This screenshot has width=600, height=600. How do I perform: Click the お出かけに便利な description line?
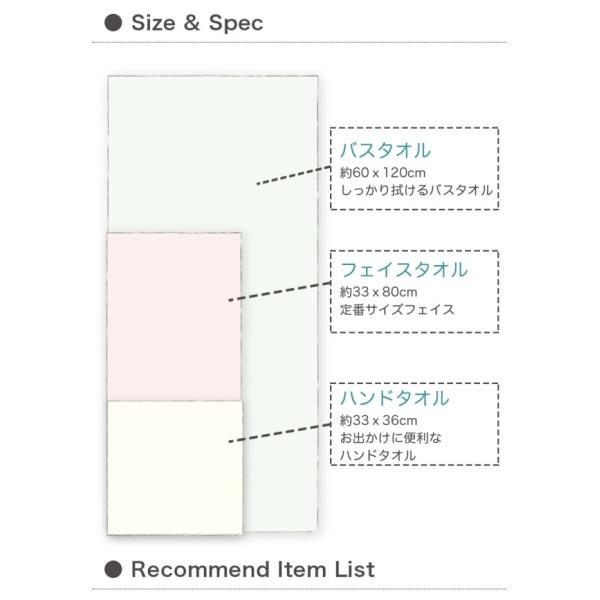391,438
